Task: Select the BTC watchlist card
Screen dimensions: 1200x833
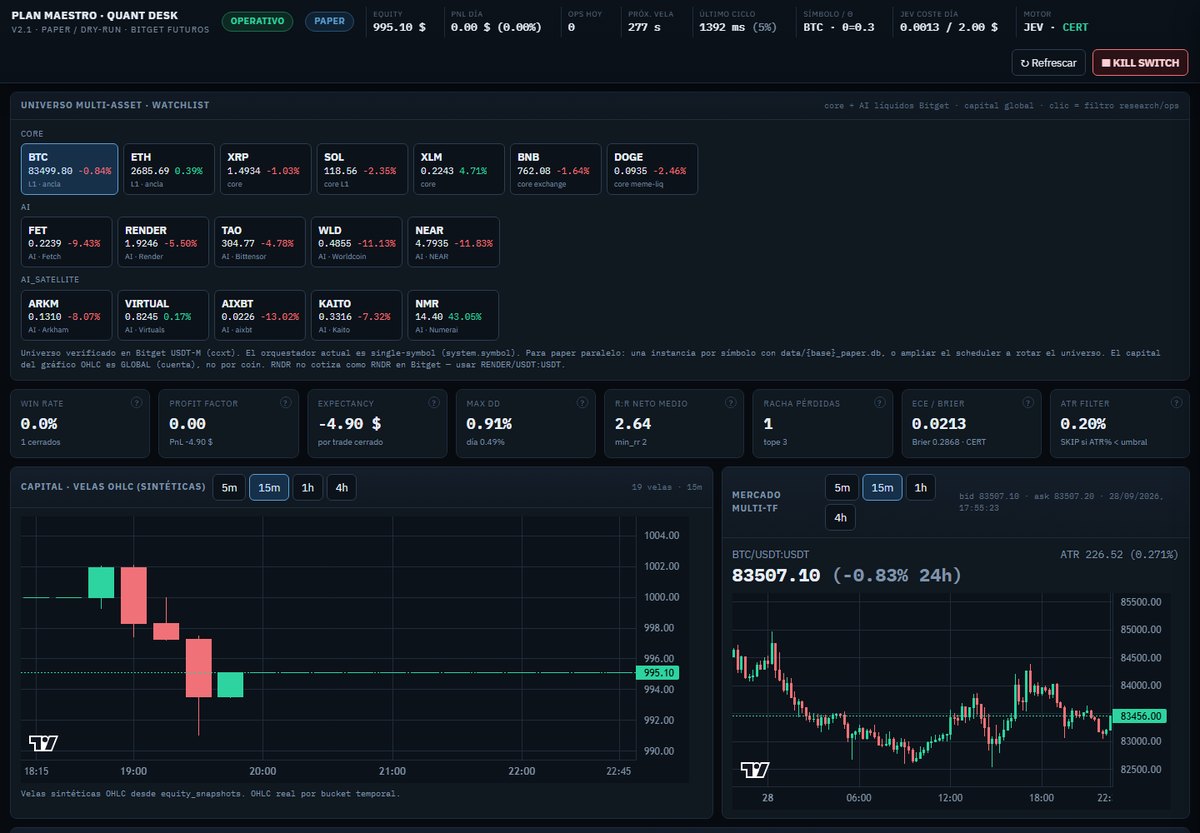Action: tap(69, 169)
